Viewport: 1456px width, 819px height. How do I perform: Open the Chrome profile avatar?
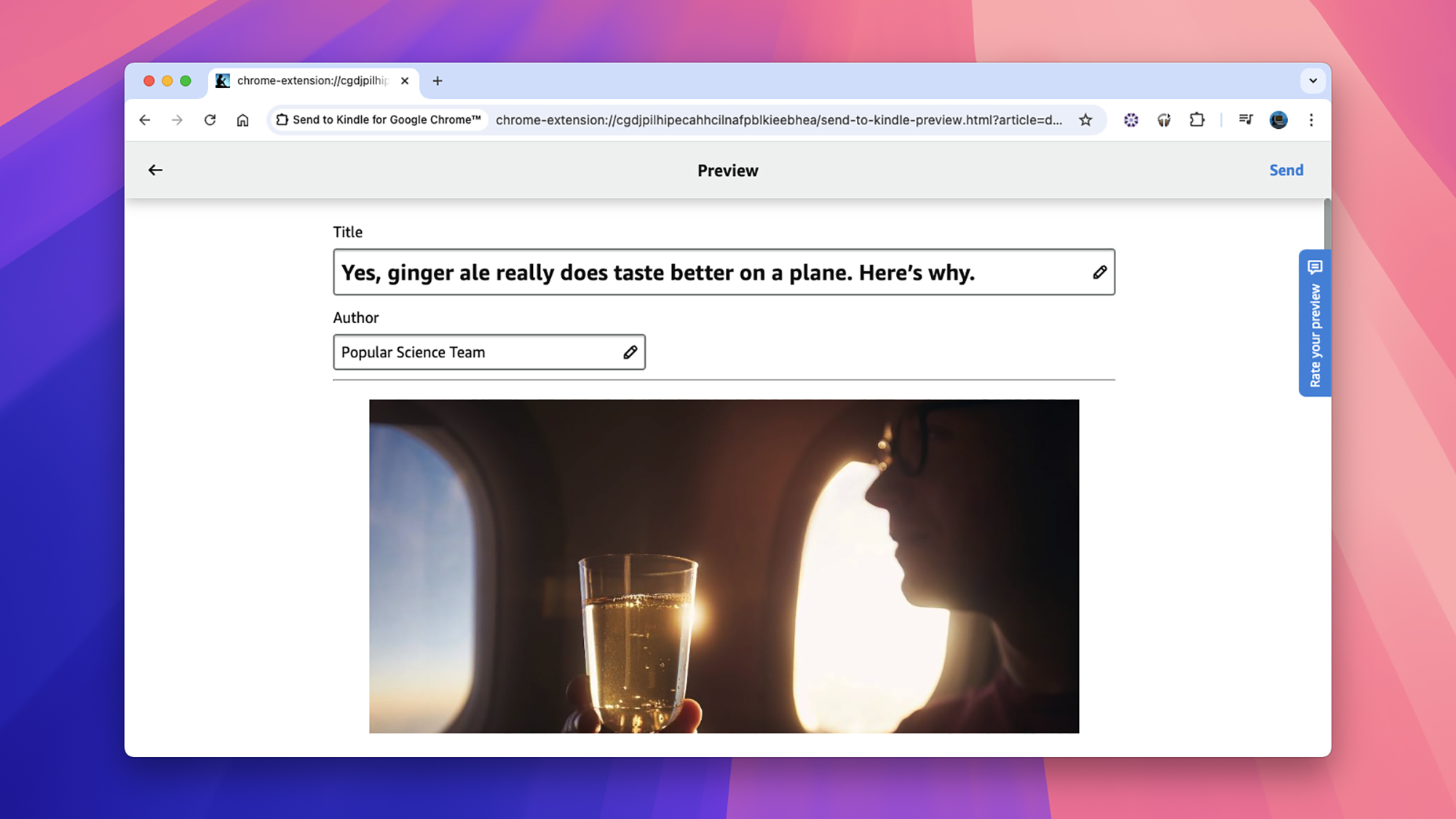pyautogui.click(x=1278, y=120)
